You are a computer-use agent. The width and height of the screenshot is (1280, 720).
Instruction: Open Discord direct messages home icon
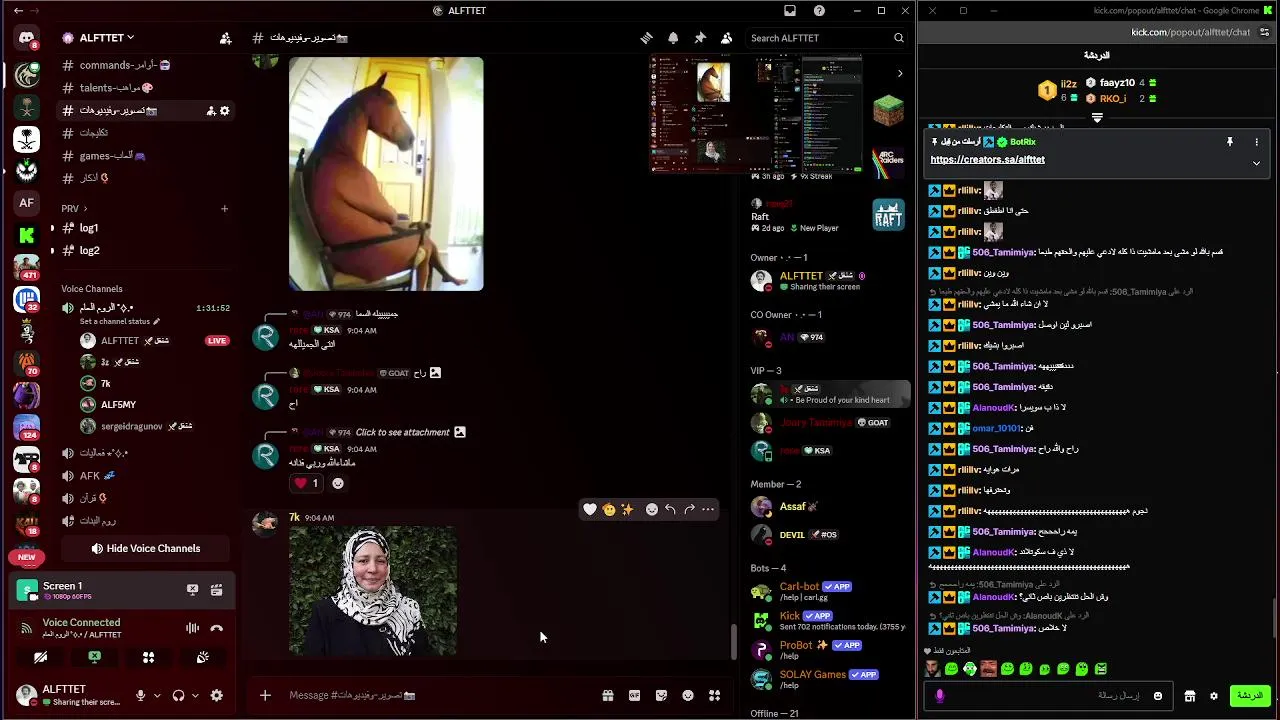pyautogui.click(x=26, y=38)
